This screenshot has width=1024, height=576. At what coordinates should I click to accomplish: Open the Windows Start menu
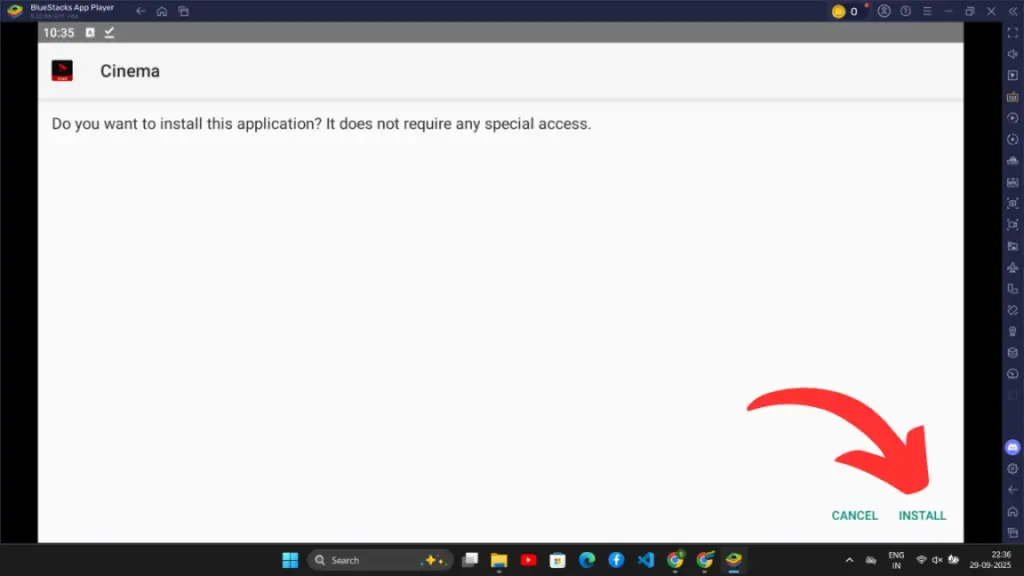click(290, 560)
